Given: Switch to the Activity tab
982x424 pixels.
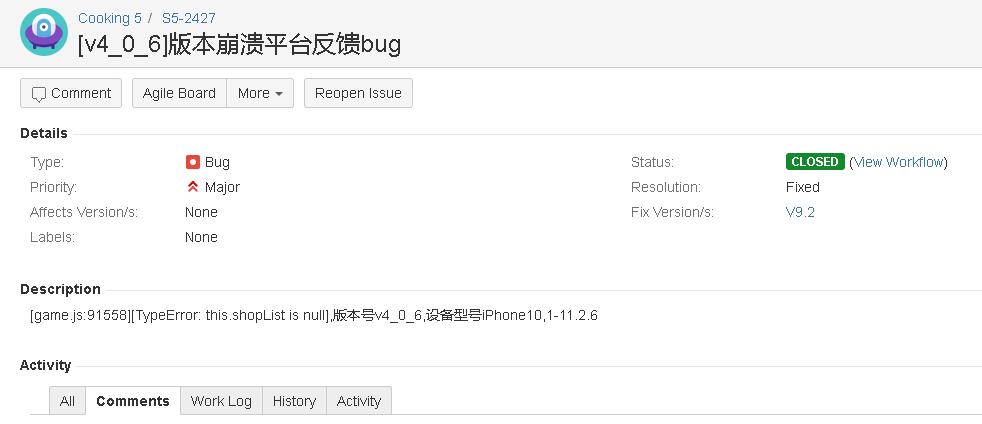Looking at the screenshot, I should (359, 401).
